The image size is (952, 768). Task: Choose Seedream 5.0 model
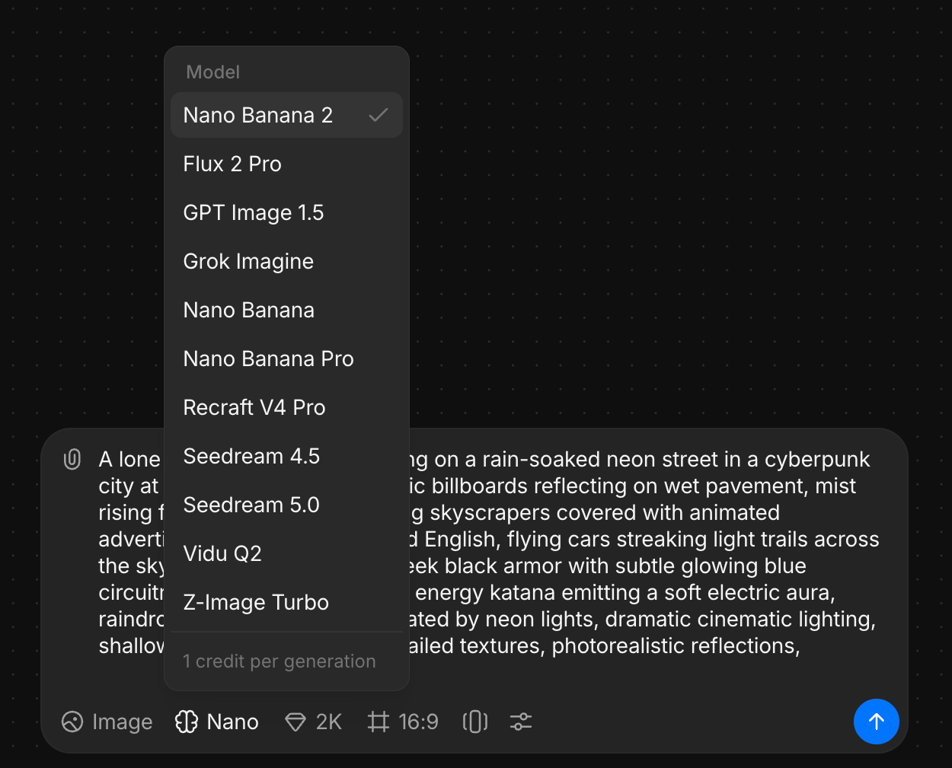(x=287, y=505)
